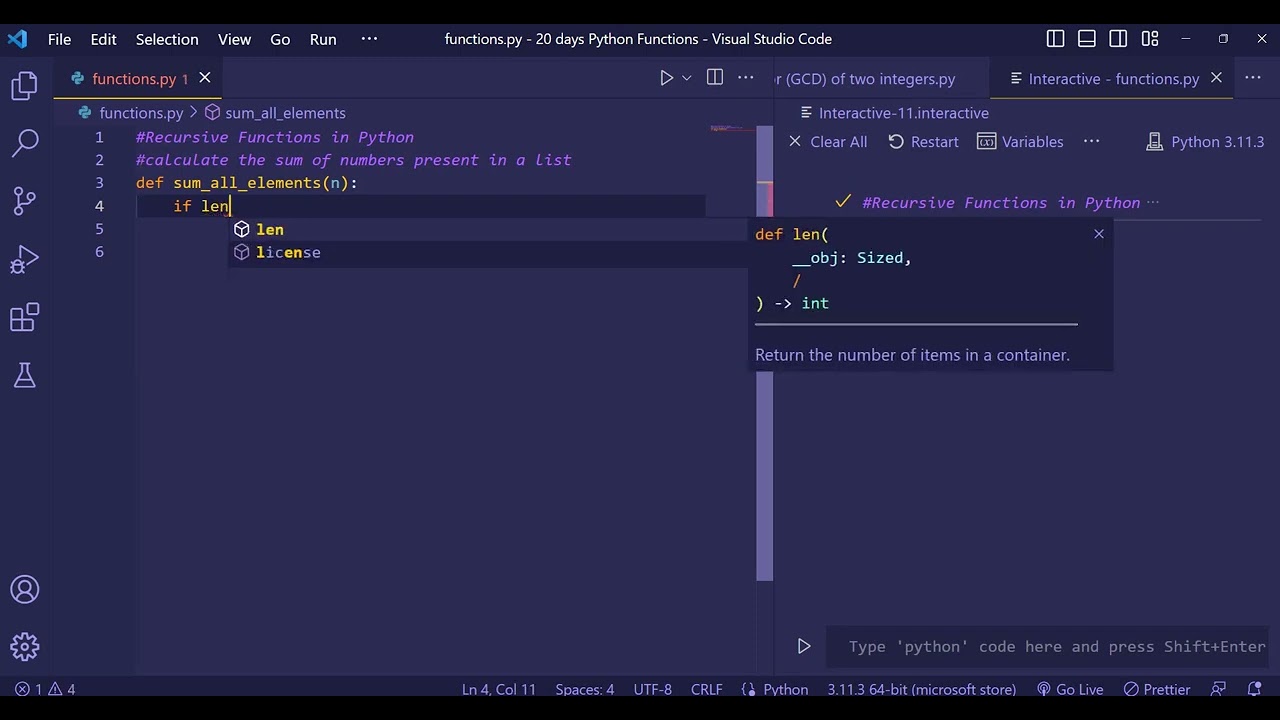Open the Testing flask view
The width and height of the screenshot is (1280, 720).
coord(25,375)
